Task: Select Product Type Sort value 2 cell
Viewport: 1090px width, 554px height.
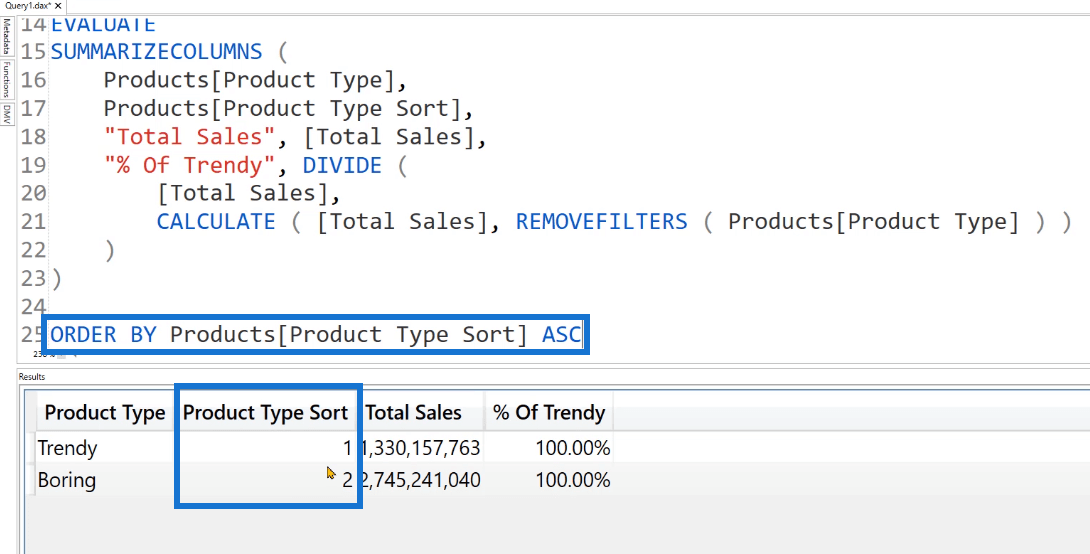Action: click(x=265, y=480)
